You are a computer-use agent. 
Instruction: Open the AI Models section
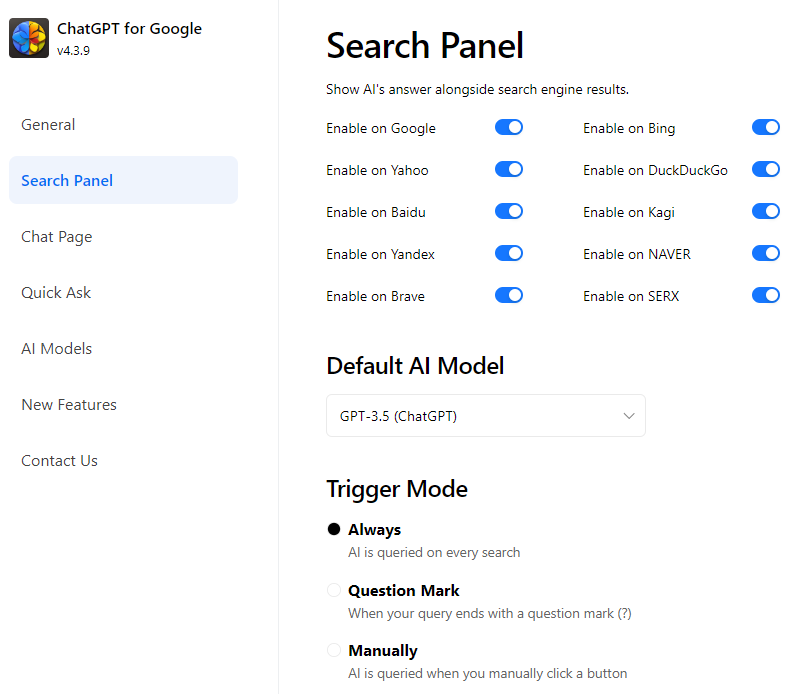[56, 348]
